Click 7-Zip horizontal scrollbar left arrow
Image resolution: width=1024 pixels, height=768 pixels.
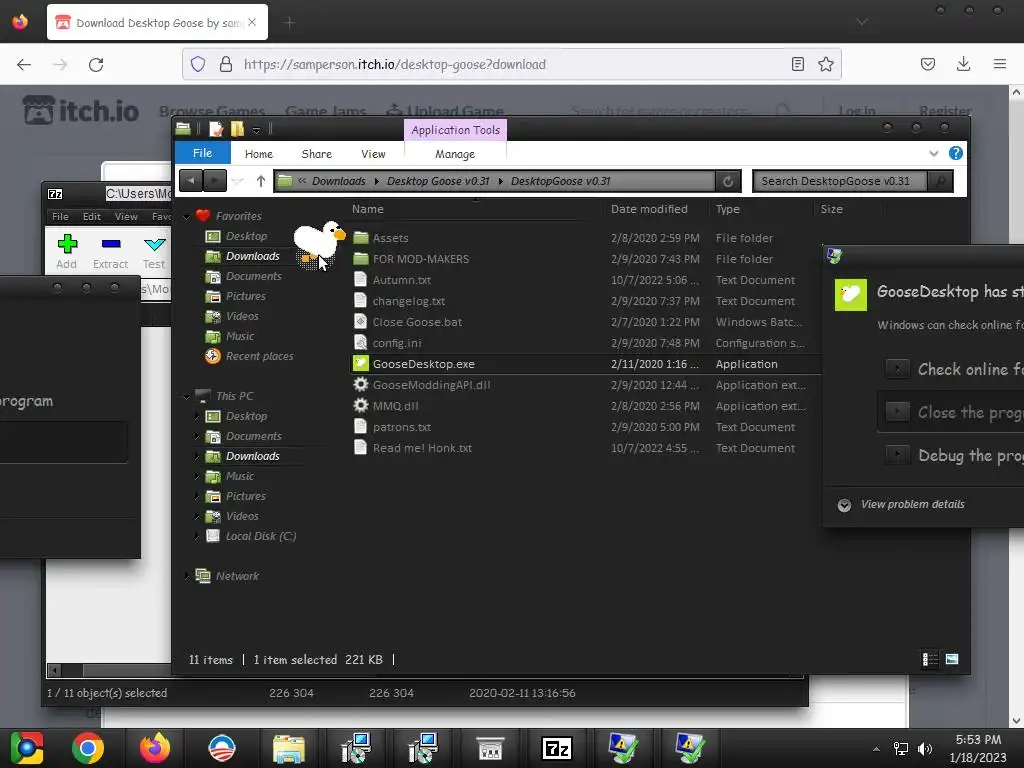(55, 670)
